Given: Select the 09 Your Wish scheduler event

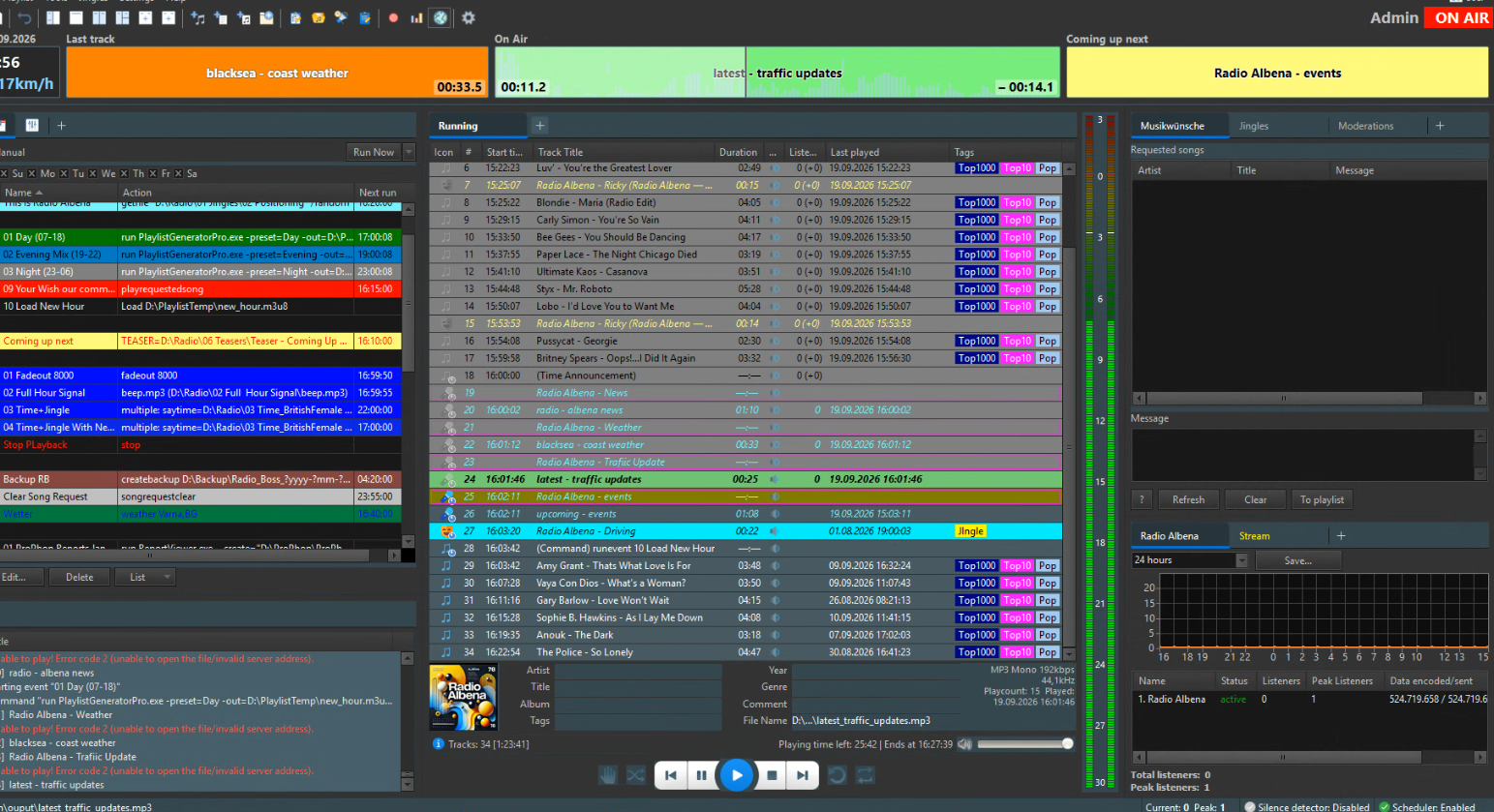Looking at the screenshot, I should pyautogui.click(x=200, y=288).
